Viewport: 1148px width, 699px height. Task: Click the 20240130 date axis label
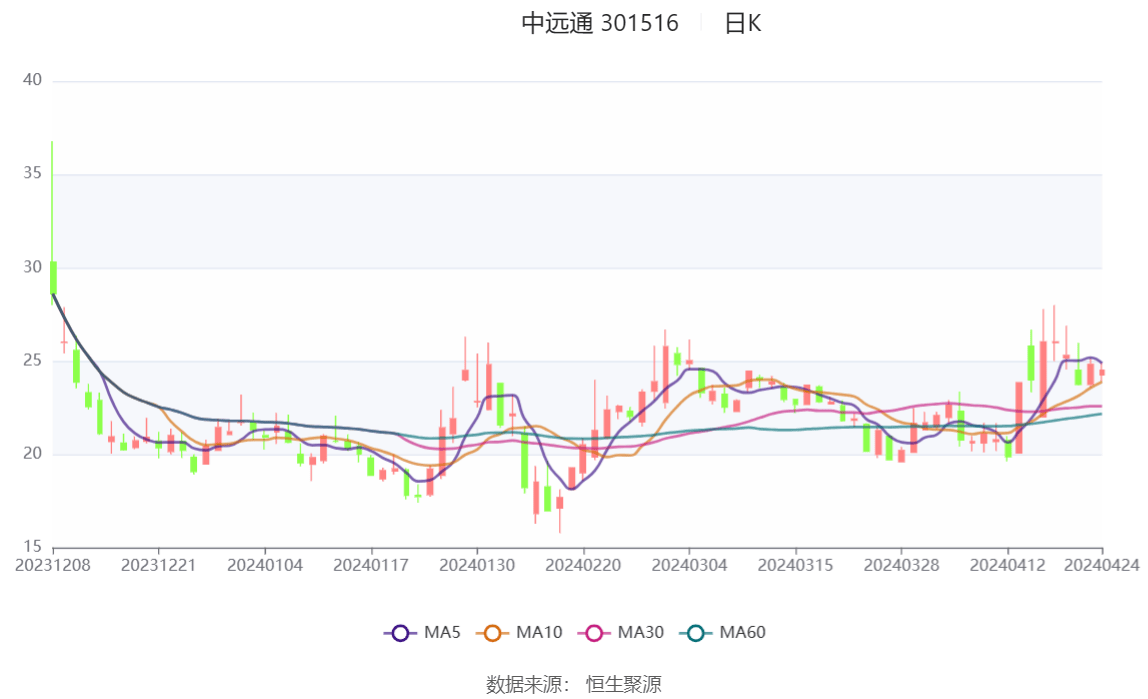tap(477, 565)
